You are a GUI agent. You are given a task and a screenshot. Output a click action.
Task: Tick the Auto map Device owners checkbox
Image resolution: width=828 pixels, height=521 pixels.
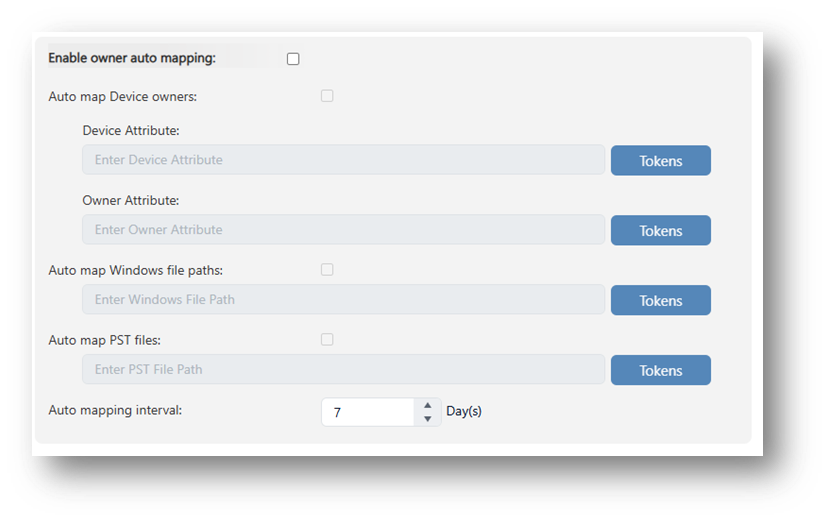coord(327,96)
